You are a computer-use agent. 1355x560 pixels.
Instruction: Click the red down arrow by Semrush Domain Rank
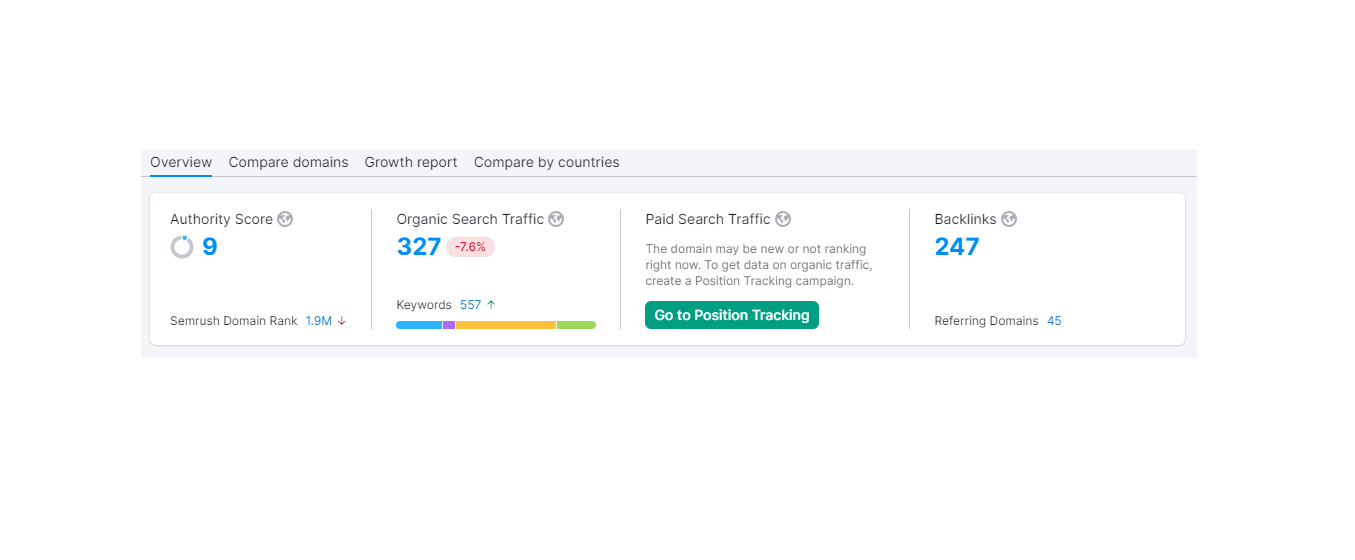[x=342, y=321]
